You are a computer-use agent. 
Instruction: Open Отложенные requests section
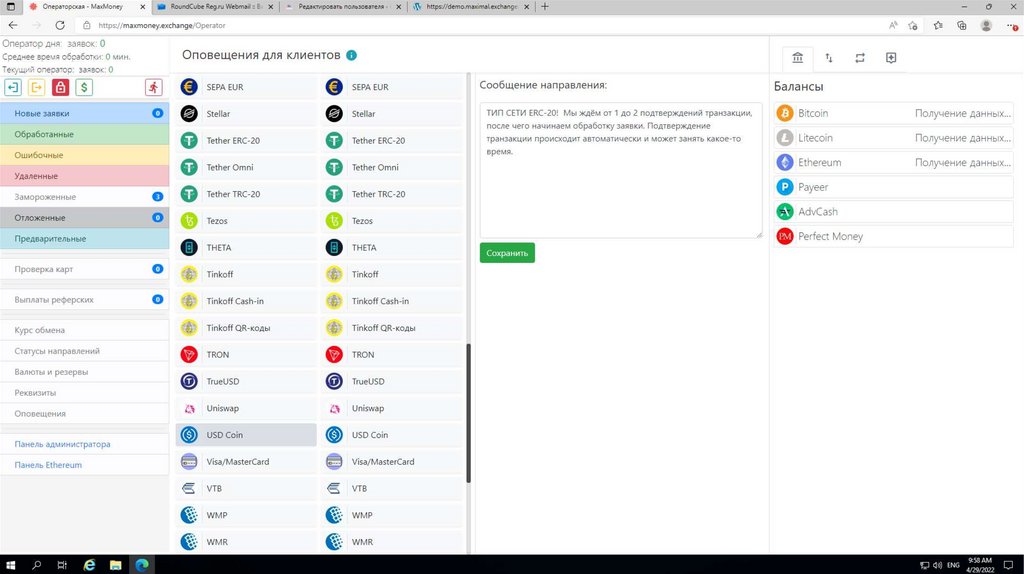(84, 217)
